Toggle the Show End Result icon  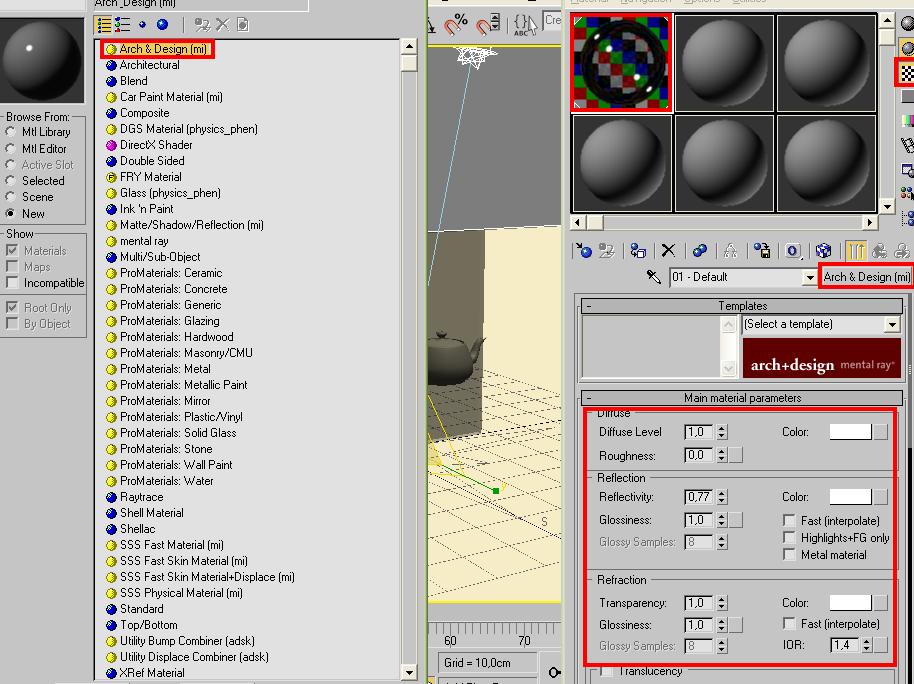click(x=856, y=251)
